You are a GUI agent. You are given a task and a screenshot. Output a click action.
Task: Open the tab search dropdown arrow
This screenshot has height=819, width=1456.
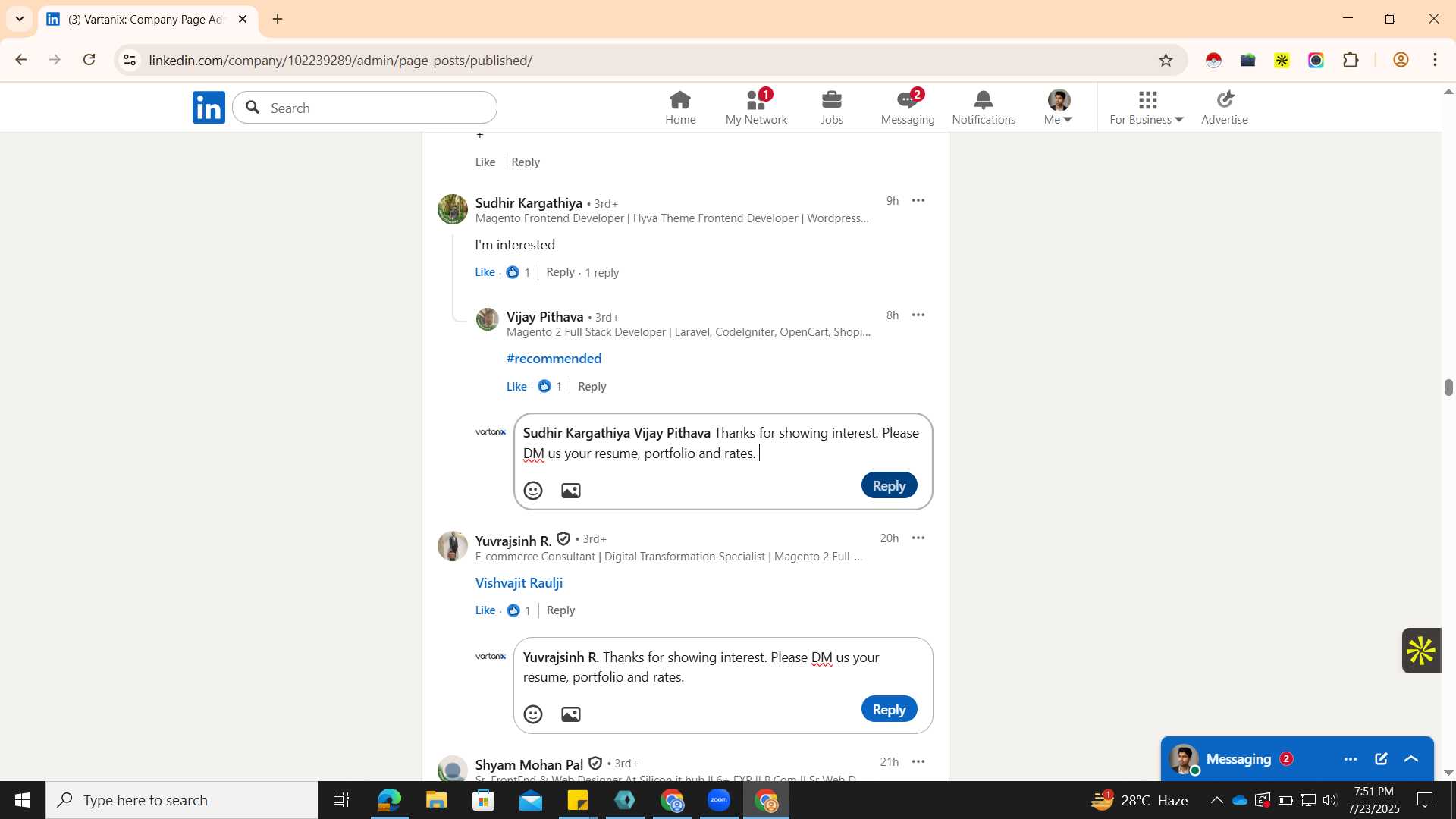click(20, 19)
